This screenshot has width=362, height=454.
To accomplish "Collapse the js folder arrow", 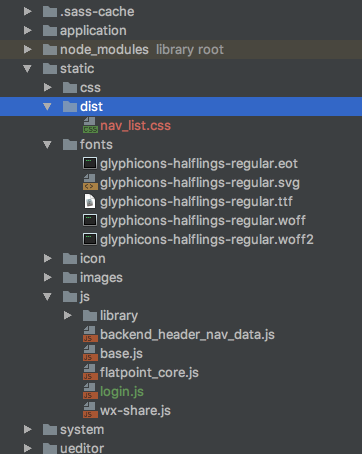I will (x=47, y=297).
